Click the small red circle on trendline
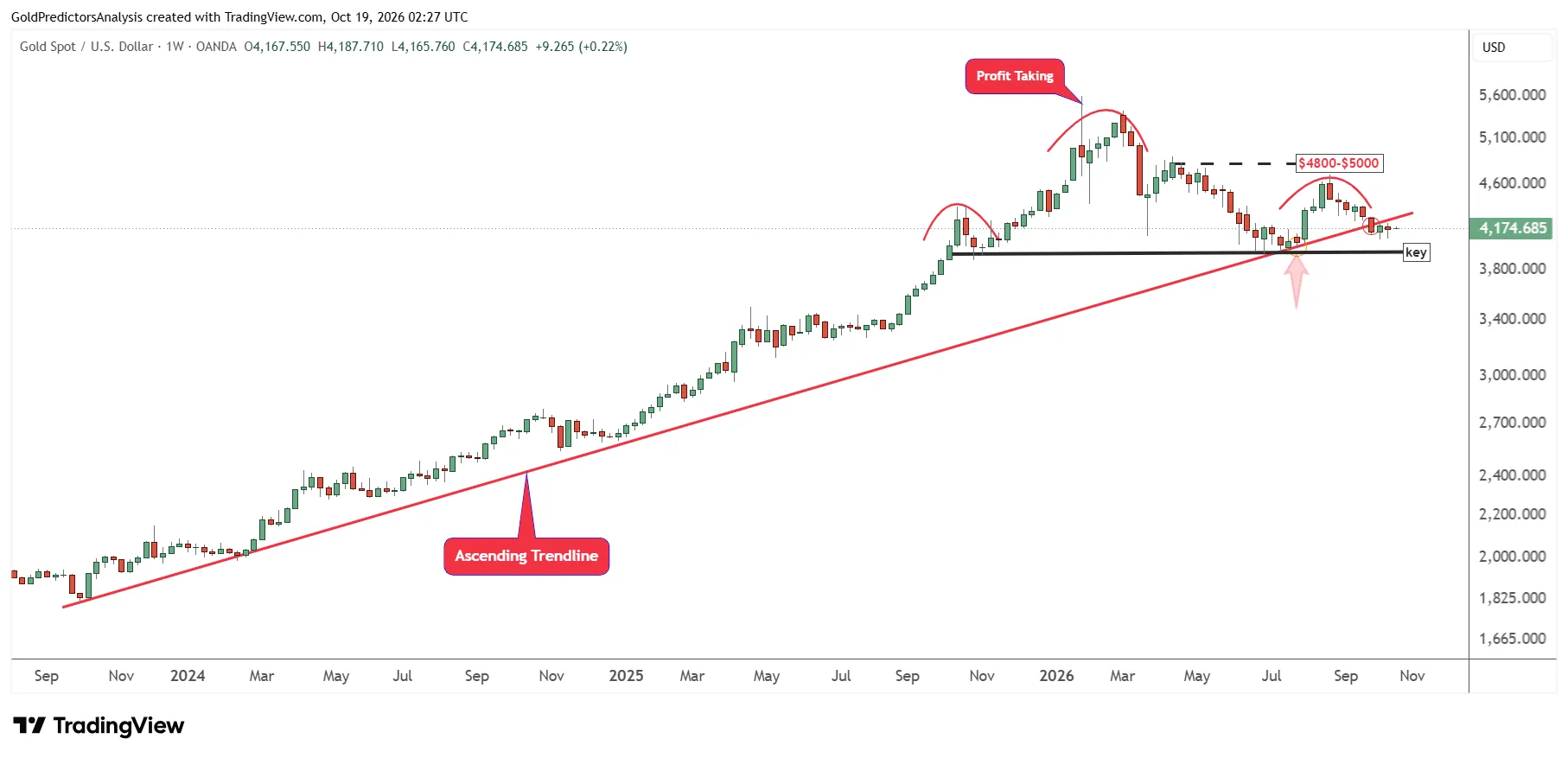 (1372, 226)
